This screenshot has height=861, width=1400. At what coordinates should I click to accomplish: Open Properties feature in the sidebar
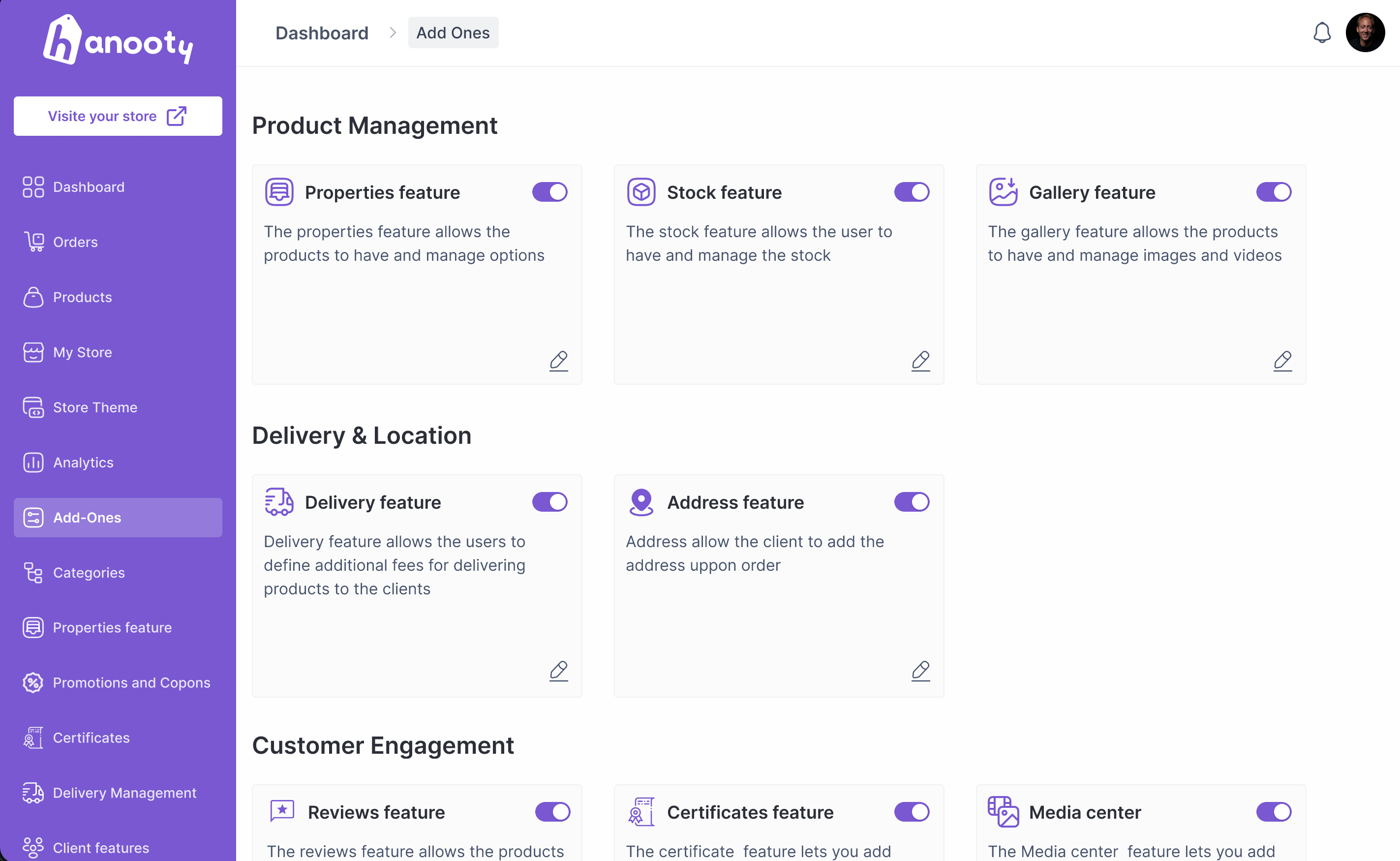click(x=118, y=627)
